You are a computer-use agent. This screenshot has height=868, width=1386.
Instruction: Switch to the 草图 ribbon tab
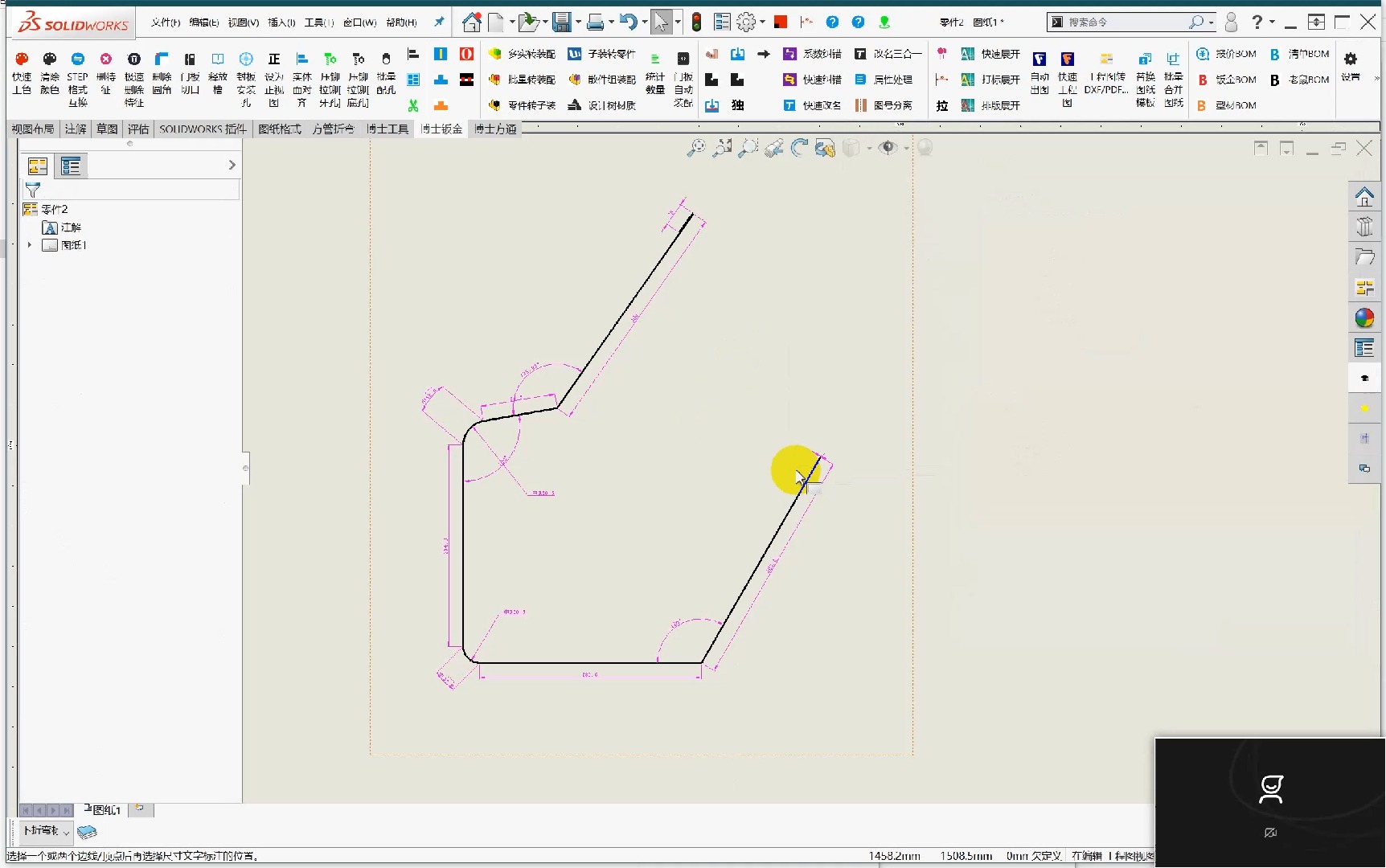107,129
